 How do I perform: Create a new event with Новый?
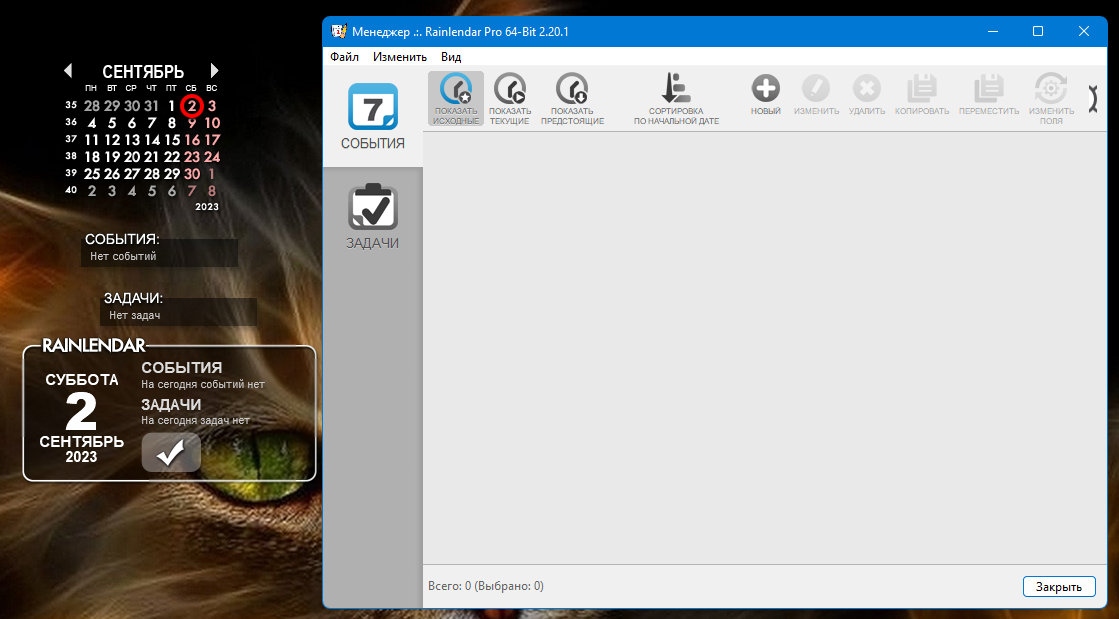point(765,94)
